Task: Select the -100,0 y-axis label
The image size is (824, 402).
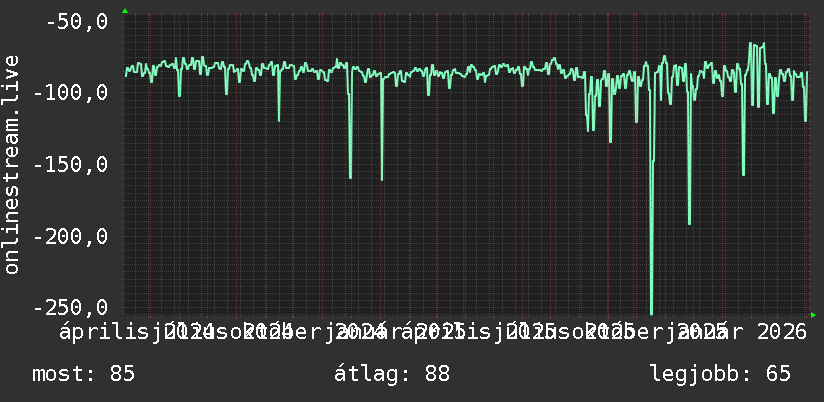Action: tap(70, 93)
